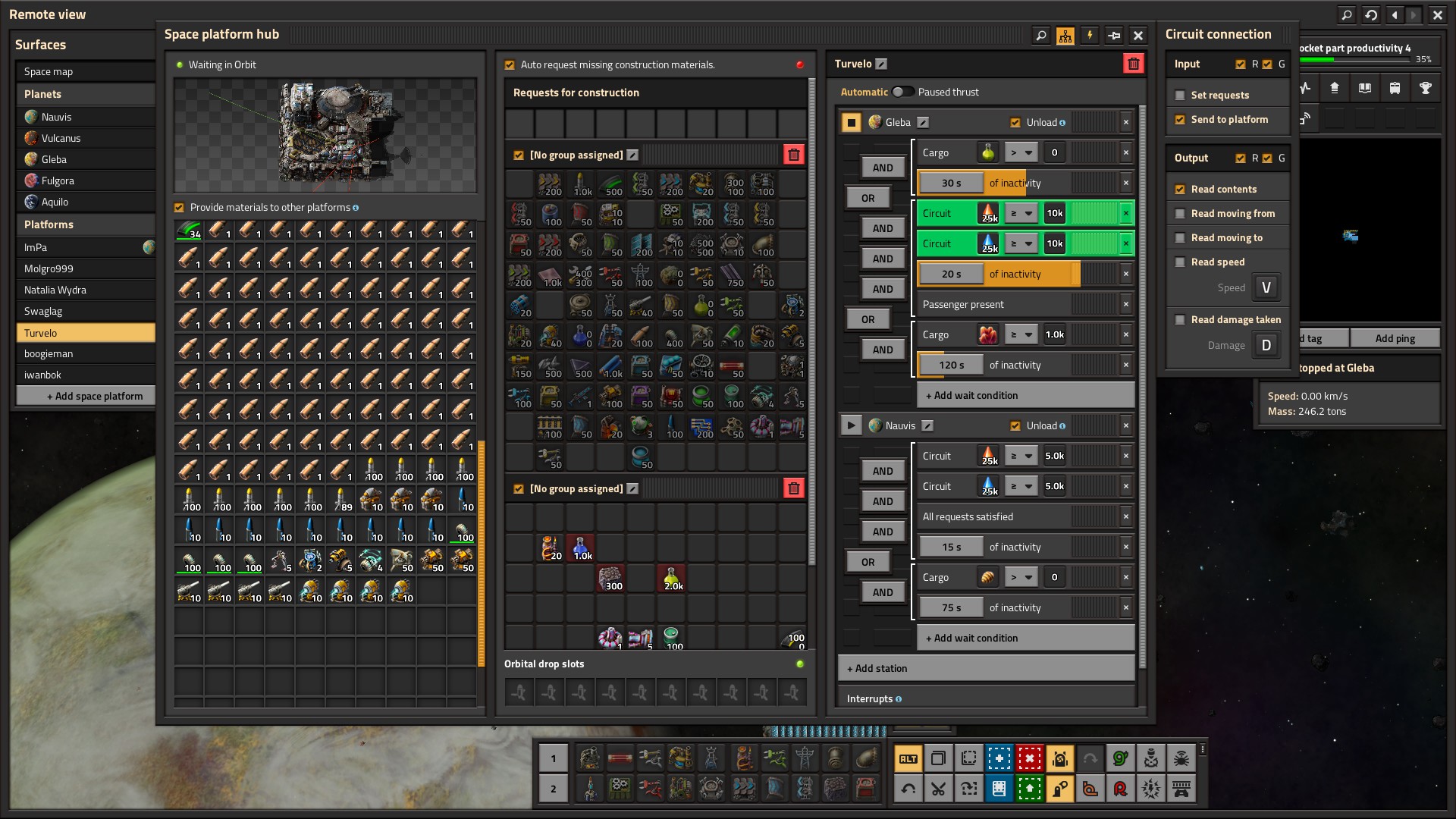
Task: Click the Add ping button
Action: tap(1395, 338)
